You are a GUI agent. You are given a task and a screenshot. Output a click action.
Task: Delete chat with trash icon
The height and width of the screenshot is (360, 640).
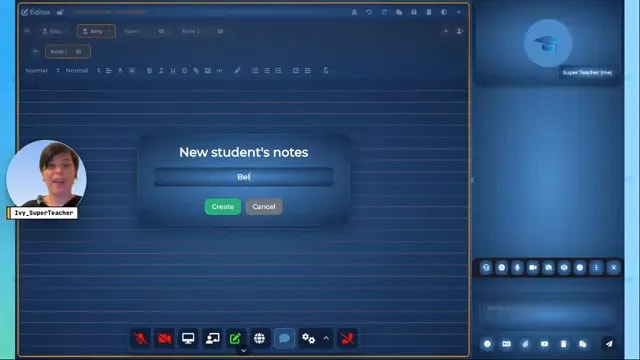pos(563,344)
